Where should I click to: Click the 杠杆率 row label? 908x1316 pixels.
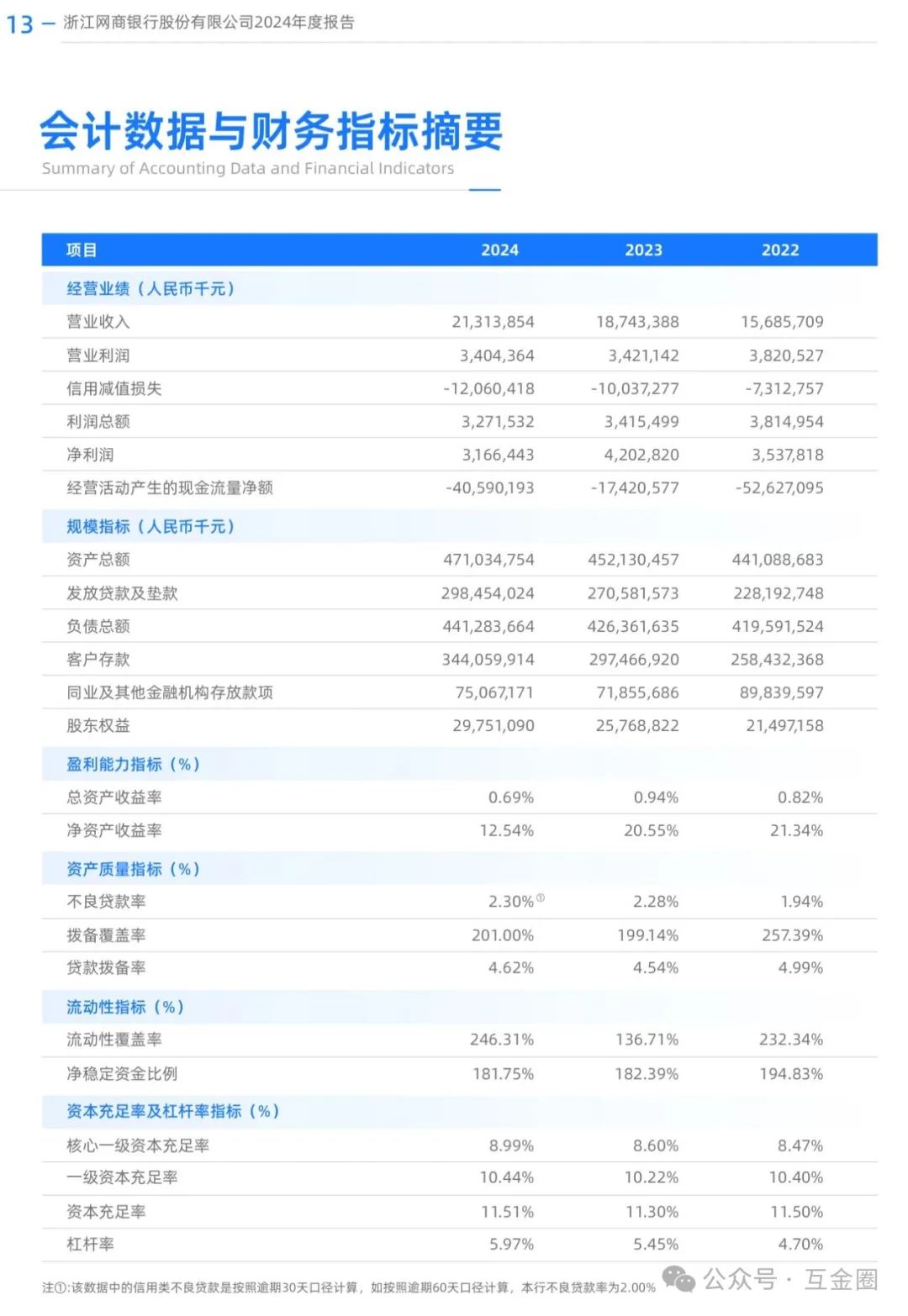click(x=91, y=1244)
